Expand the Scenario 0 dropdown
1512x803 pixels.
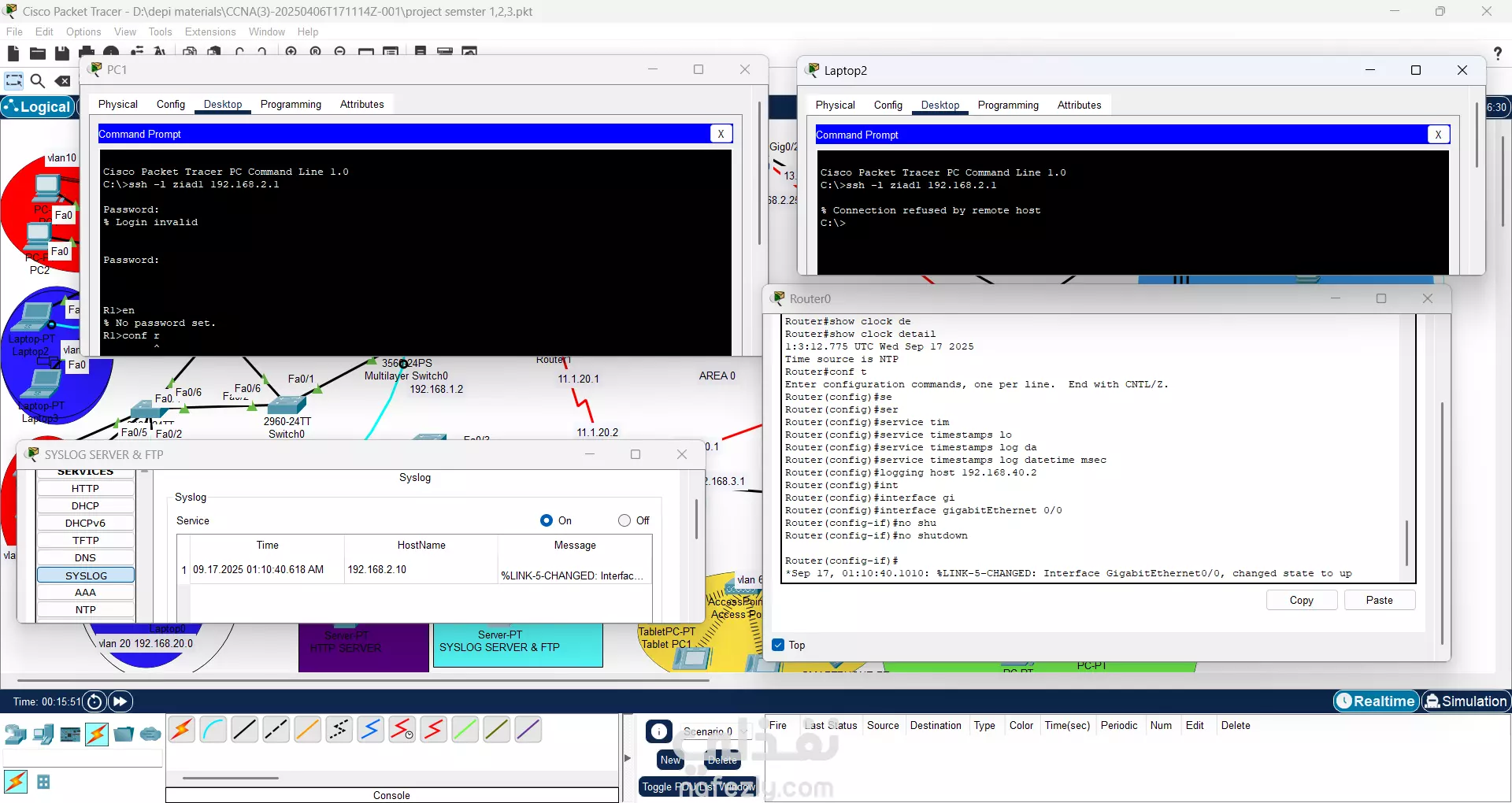click(743, 731)
